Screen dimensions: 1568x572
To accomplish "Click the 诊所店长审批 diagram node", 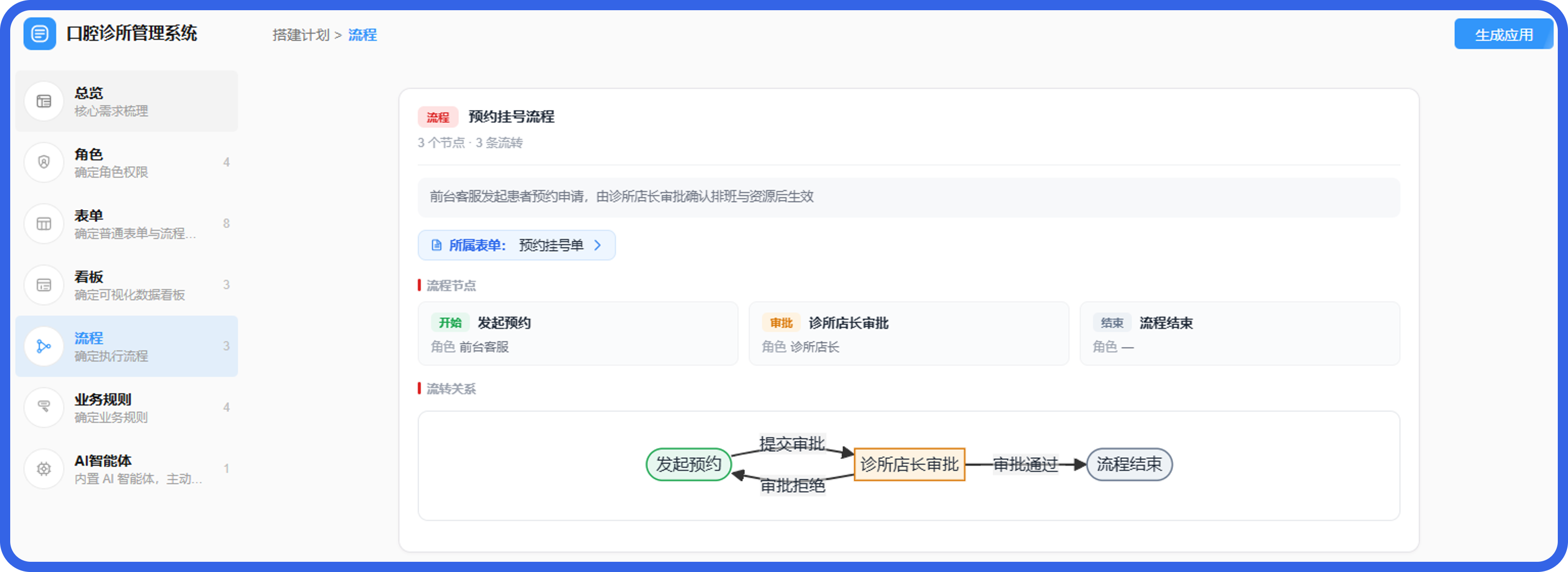I will click(x=910, y=464).
